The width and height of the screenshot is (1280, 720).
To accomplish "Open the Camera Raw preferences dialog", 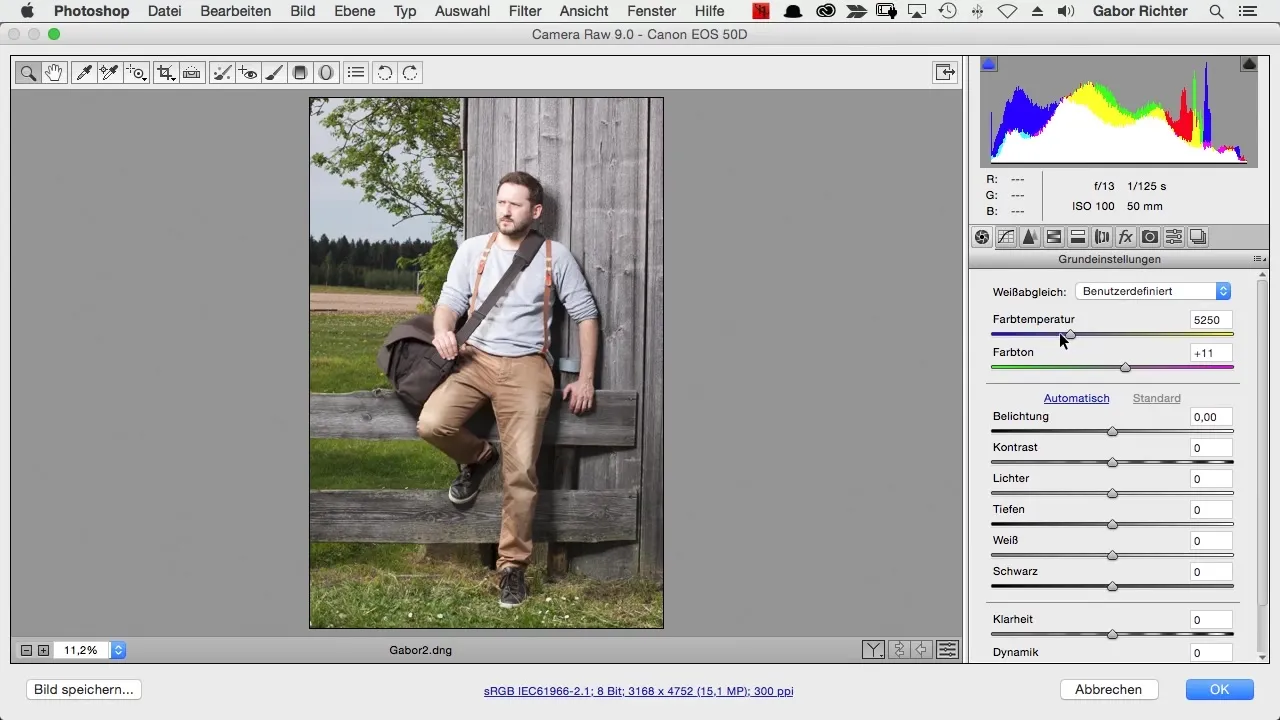I will pyautogui.click(x=355, y=72).
